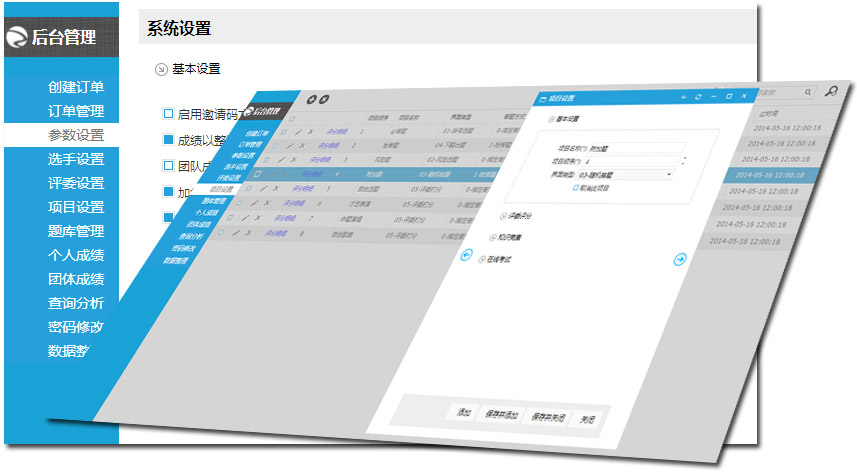The width and height of the screenshot is (857, 475).
Task: Click the pin icon in 项目设置 dialog title bar
Action: point(683,97)
